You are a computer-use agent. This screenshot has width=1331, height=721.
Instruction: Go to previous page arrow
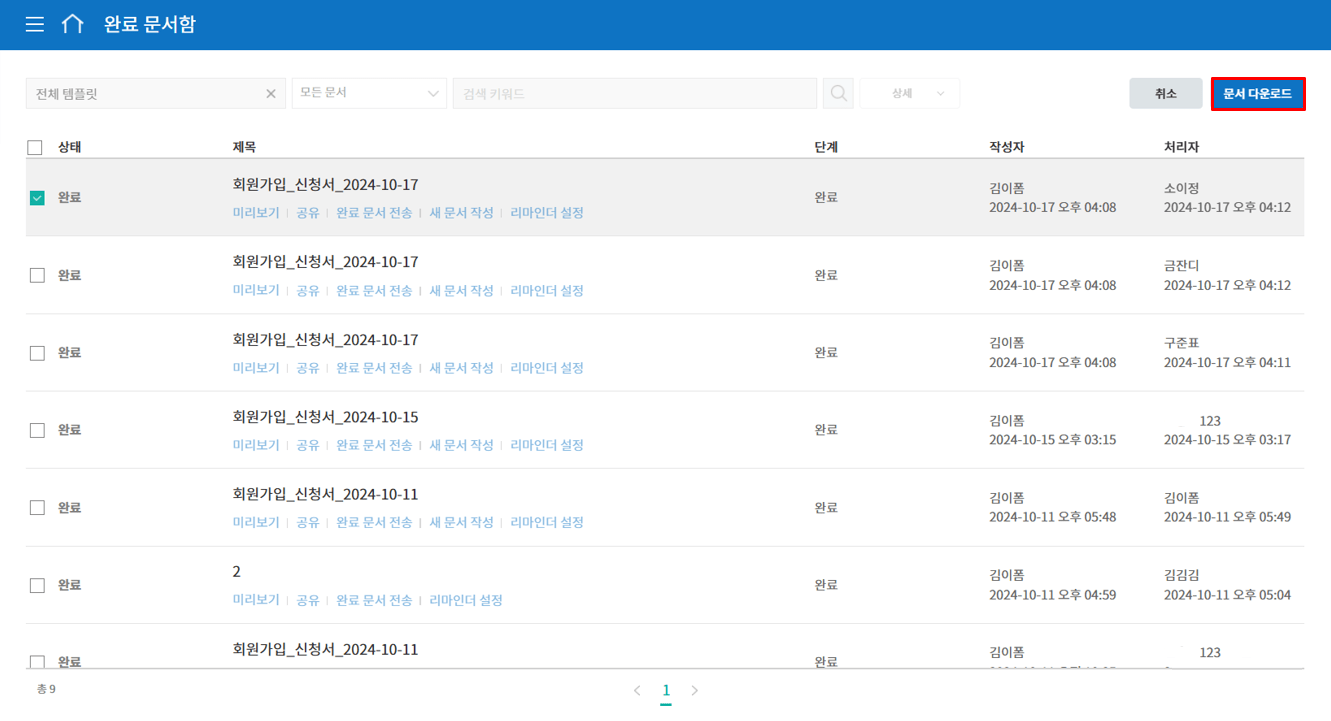(637, 690)
